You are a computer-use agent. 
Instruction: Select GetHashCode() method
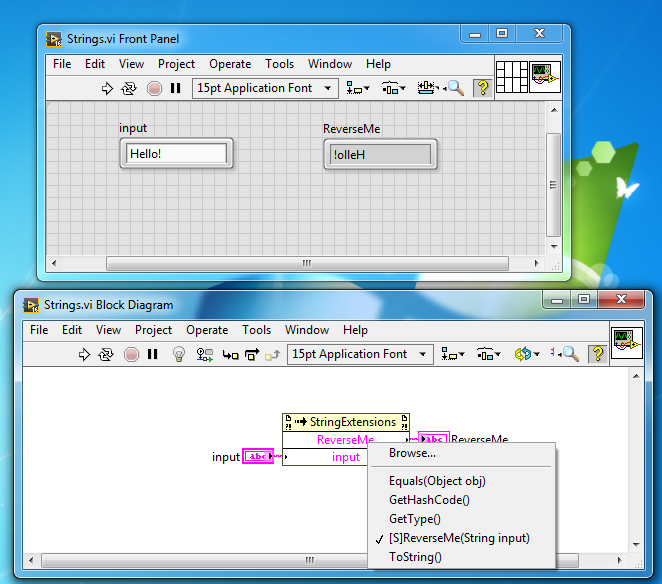[x=461, y=500]
